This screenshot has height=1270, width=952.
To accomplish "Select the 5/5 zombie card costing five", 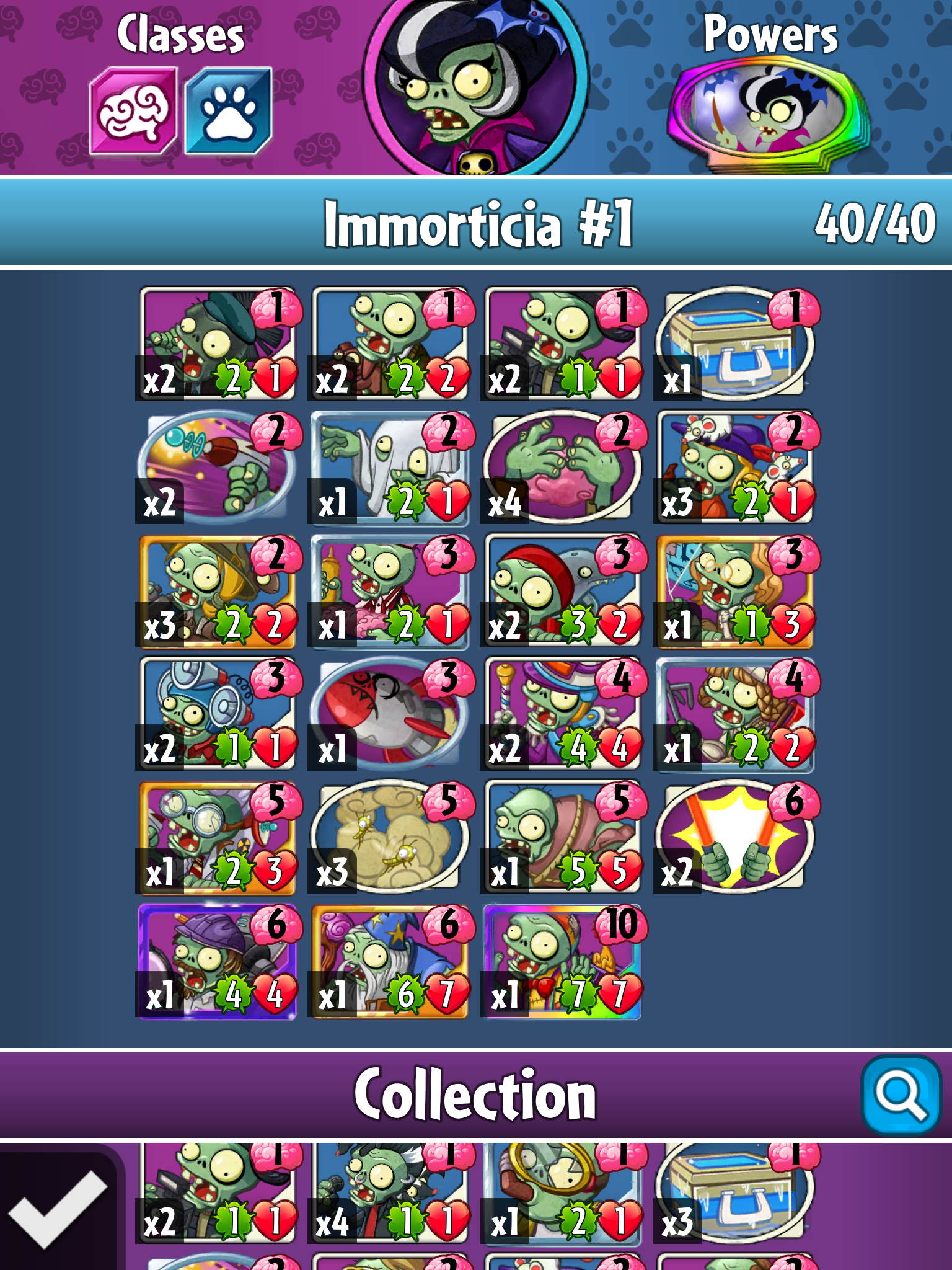I will pos(563,837).
